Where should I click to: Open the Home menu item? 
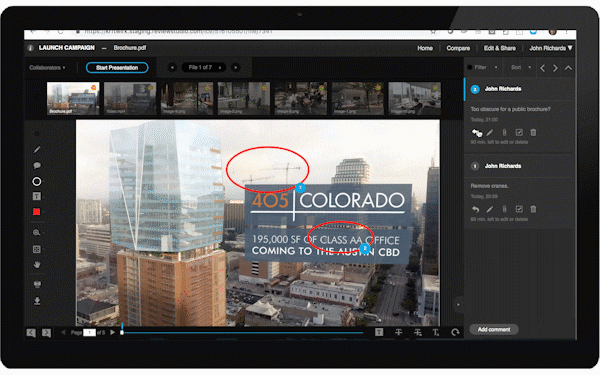[425, 48]
